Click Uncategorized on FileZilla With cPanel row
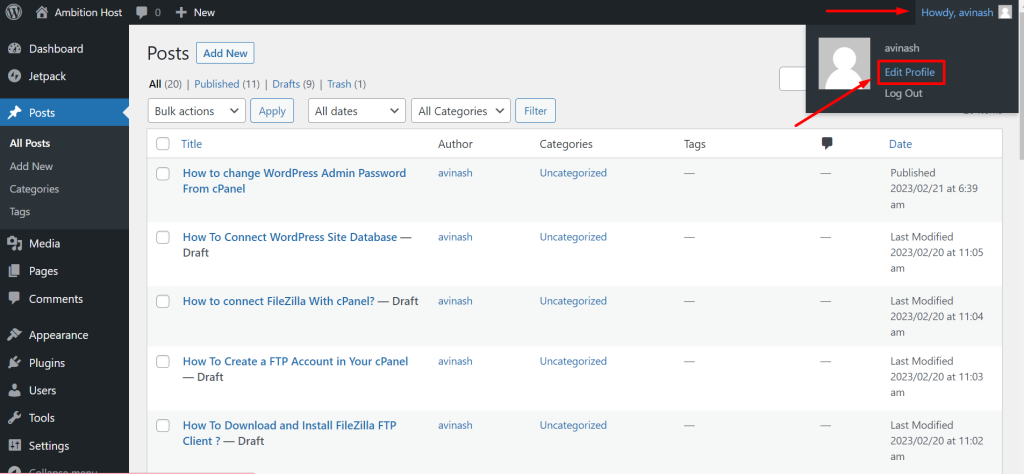1024x474 pixels. (x=573, y=301)
